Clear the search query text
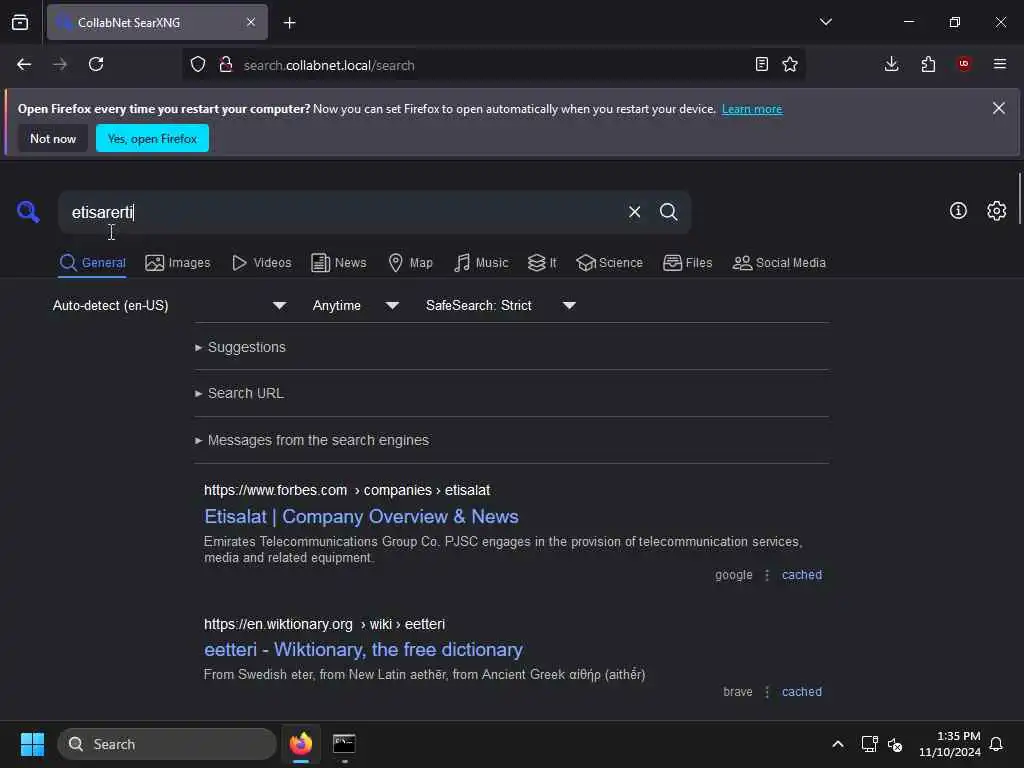The width and height of the screenshot is (1024, 768). coord(634,212)
